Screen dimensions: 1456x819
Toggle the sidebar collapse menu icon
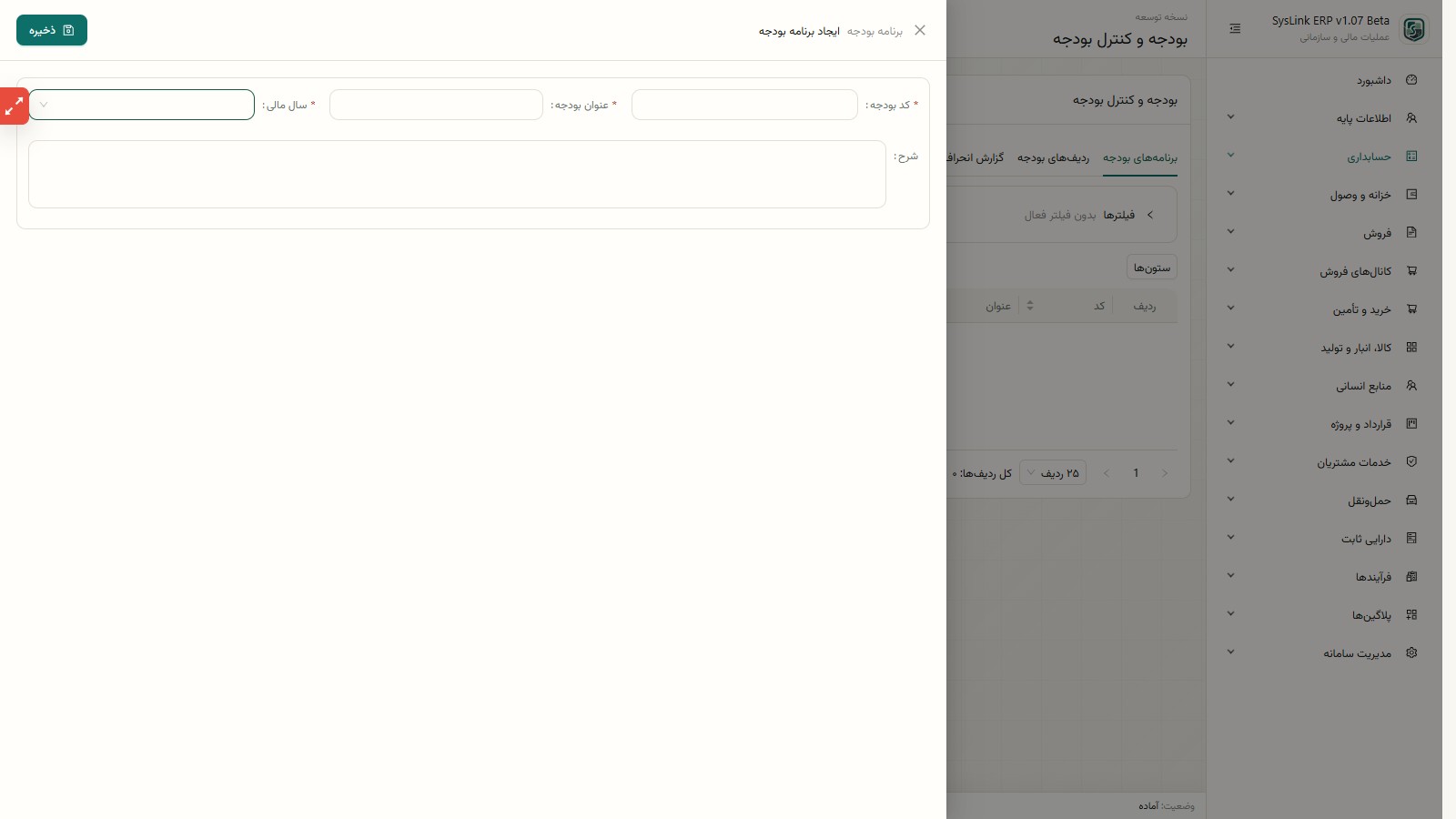pyautogui.click(x=1235, y=29)
